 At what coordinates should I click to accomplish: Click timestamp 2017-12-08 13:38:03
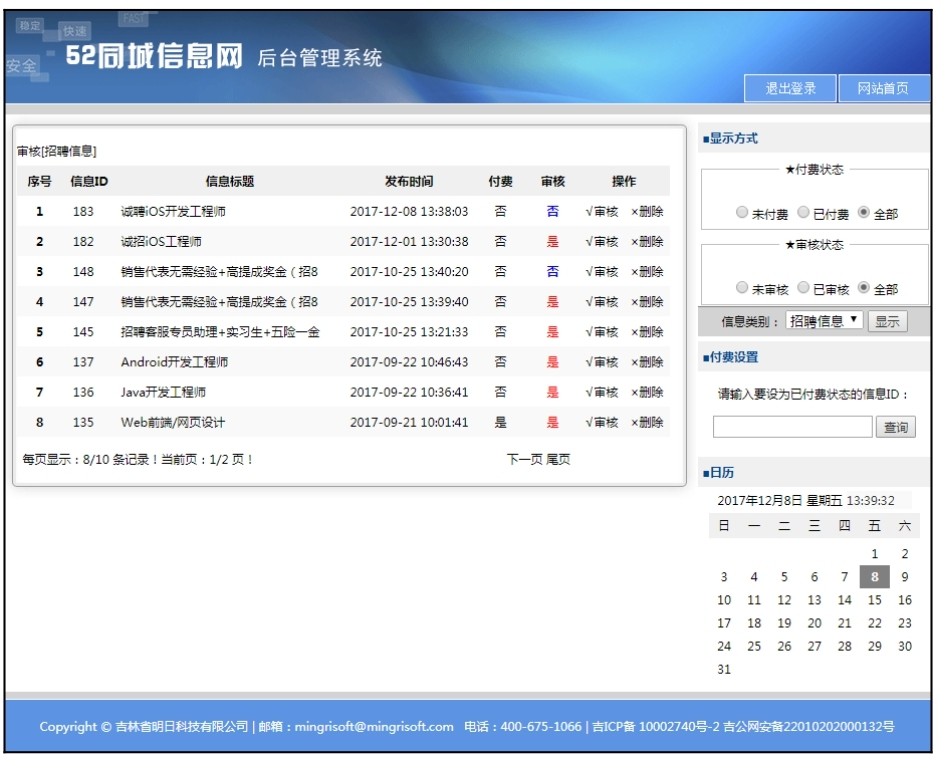pos(409,211)
